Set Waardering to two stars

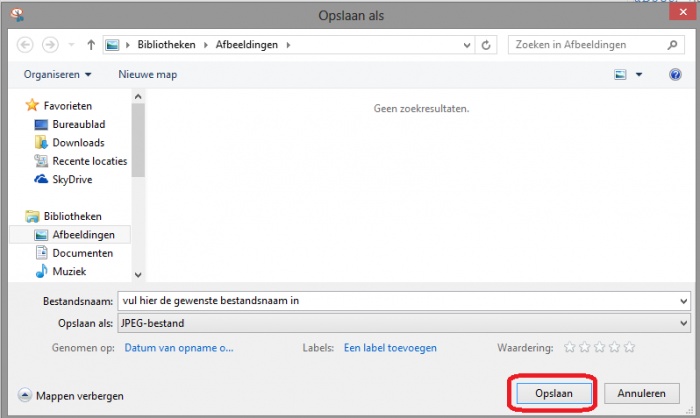point(584,347)
